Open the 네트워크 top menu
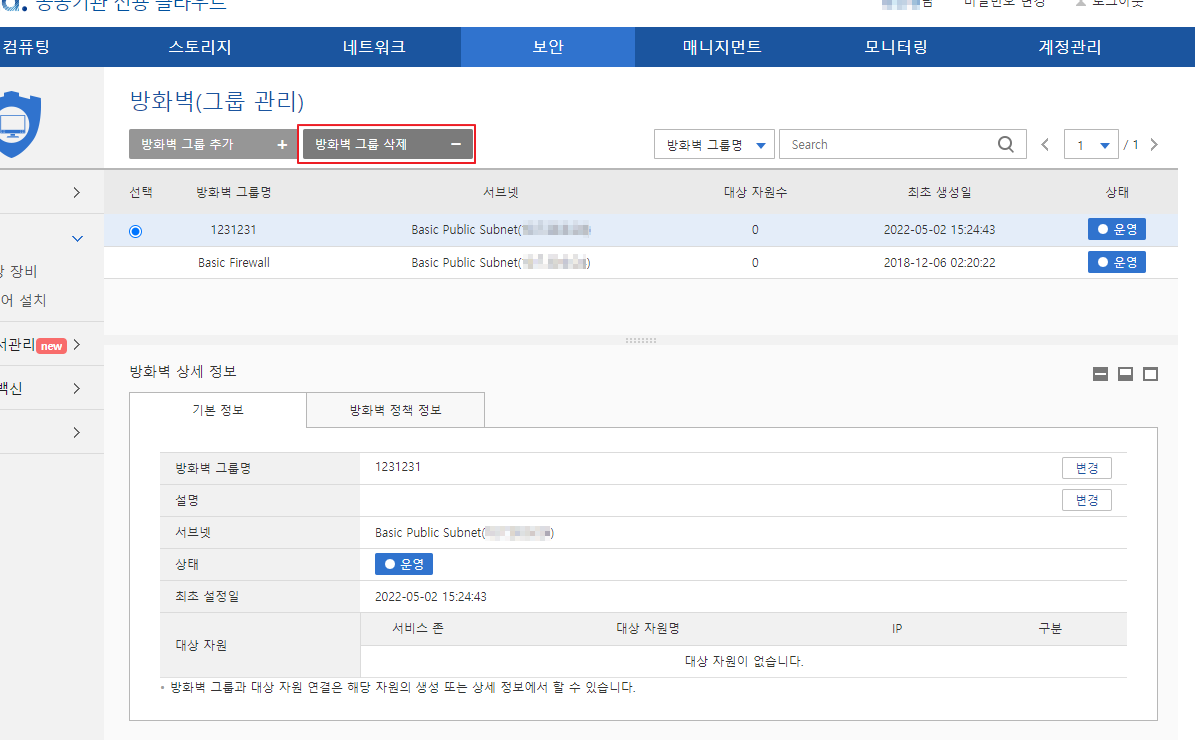Image resolution: width=1195 pixels, height=740 pixels. [374, 47]
